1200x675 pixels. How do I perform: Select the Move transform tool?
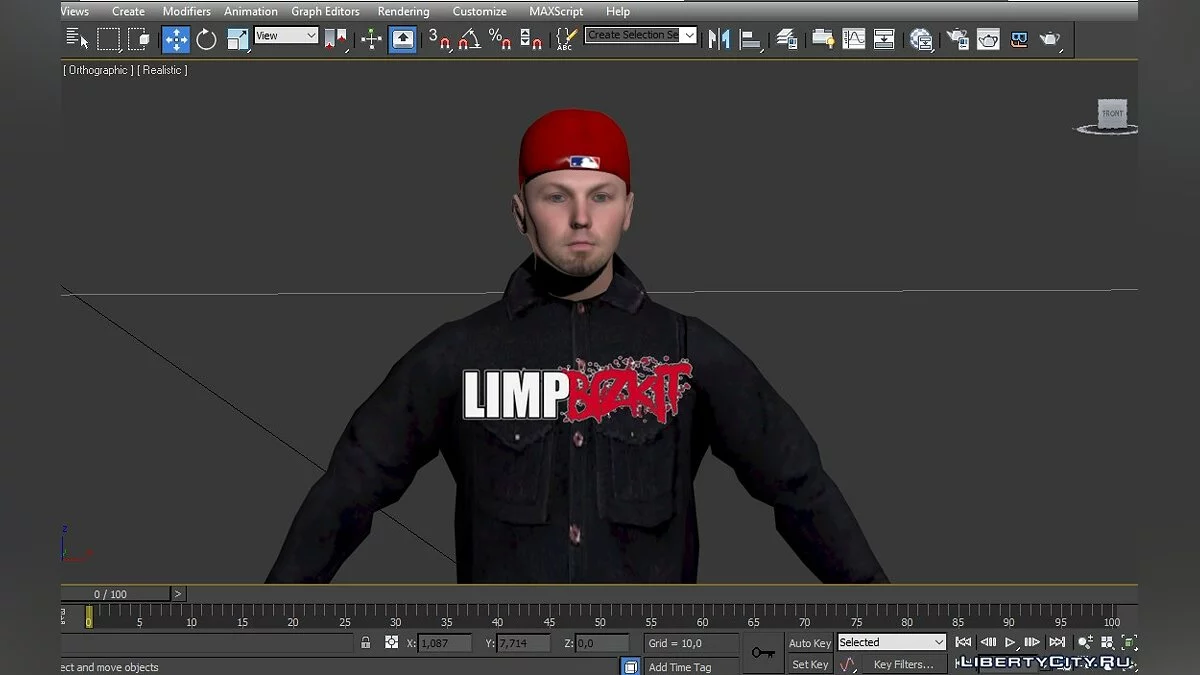tap(176, 39)
